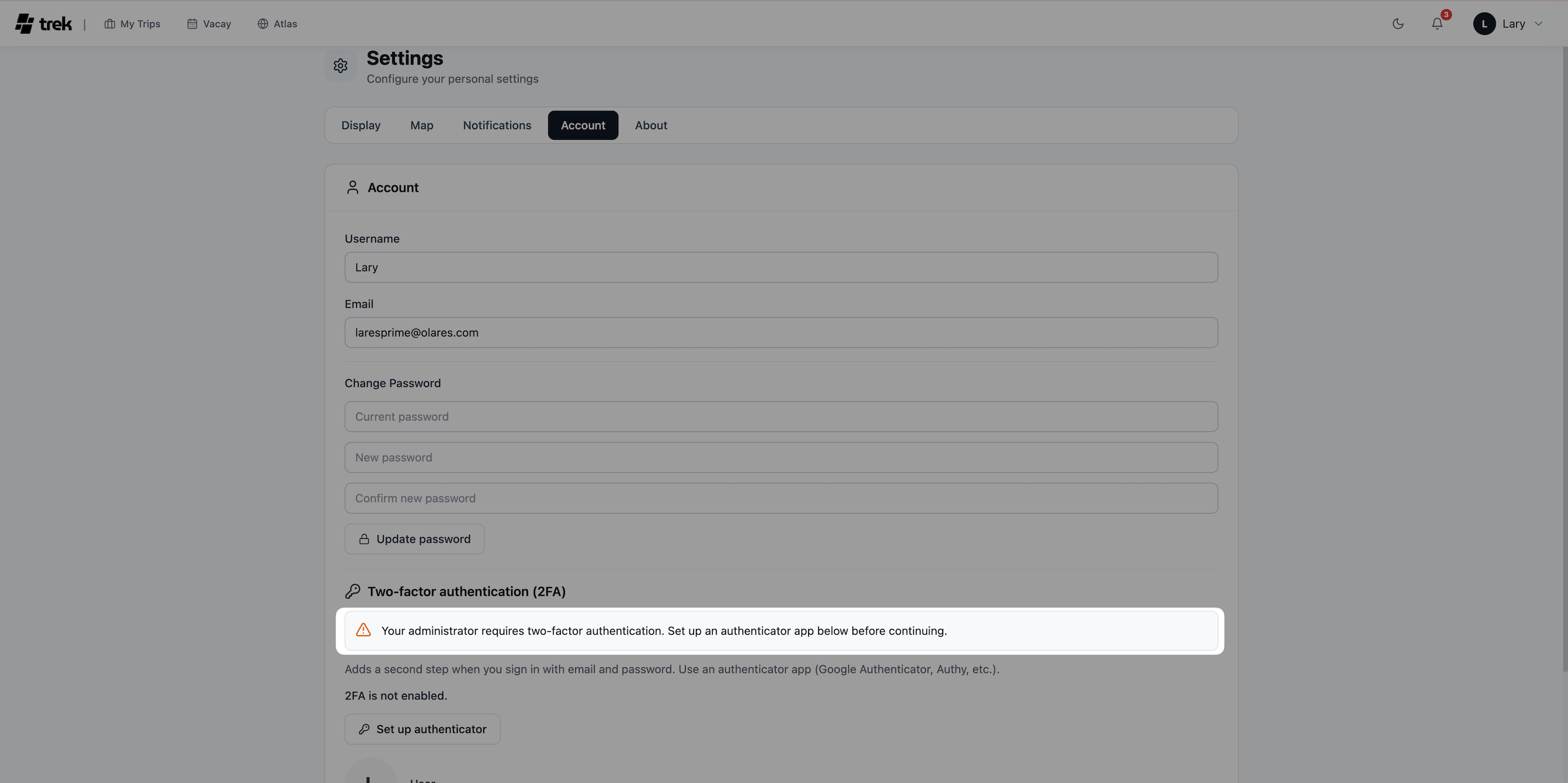Click the person icon beside Account heading
The image size is (1568, 783).
pyautogui.click(x=352, y=187)
